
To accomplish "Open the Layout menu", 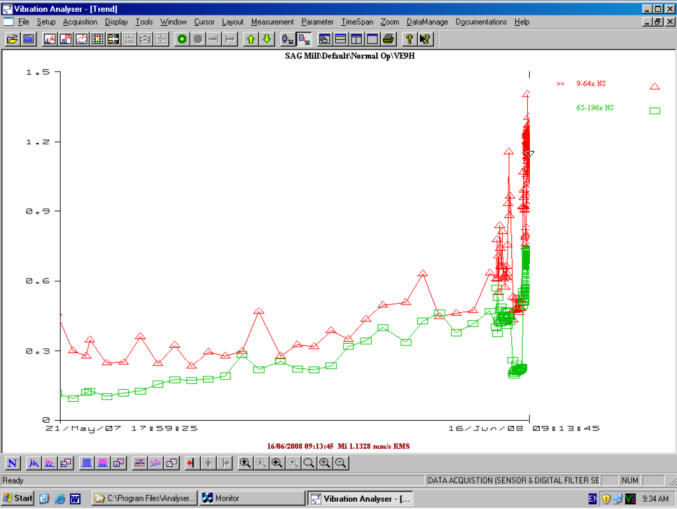I will tap(232, 22).
